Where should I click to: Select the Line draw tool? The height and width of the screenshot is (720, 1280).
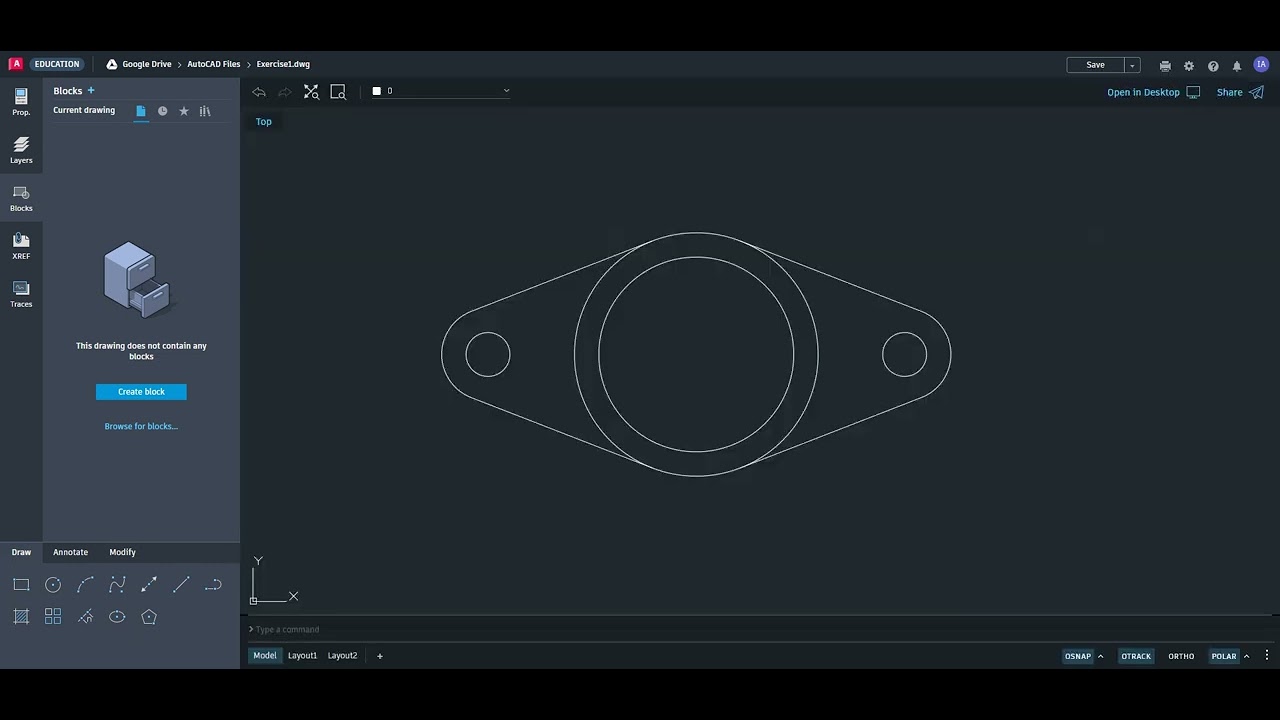point(181,585)
